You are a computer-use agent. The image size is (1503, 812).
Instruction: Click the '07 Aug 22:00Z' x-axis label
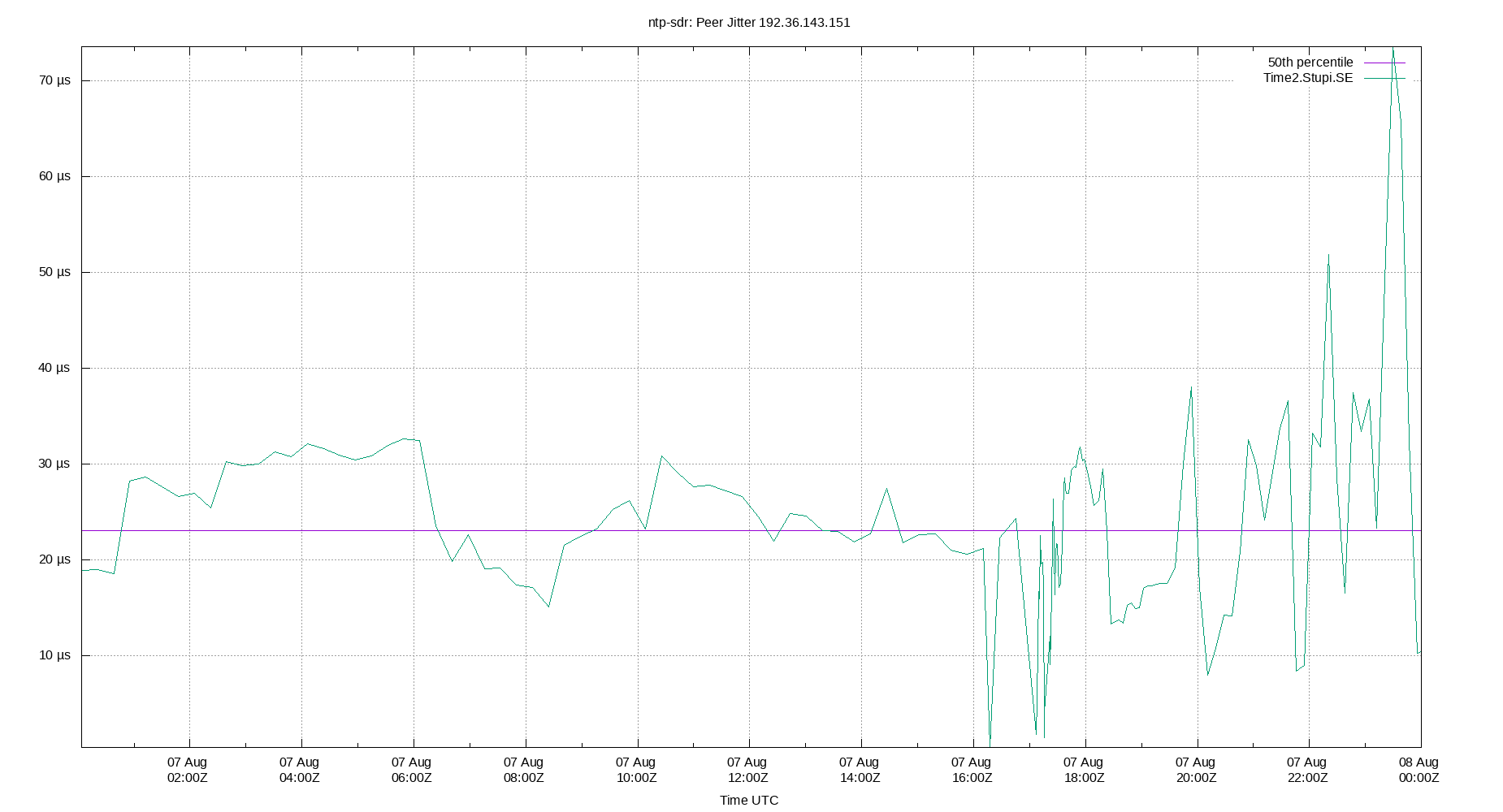[x=1307, y=770]
